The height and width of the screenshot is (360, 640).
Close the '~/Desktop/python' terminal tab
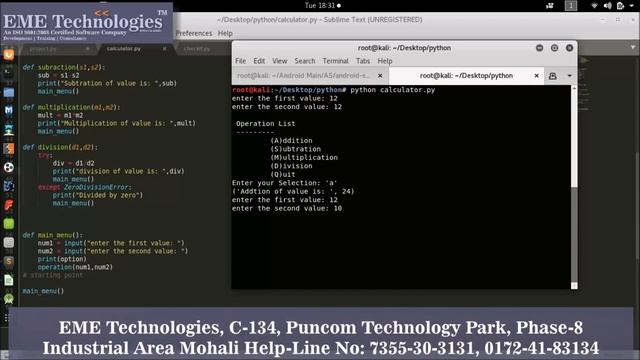536,76
